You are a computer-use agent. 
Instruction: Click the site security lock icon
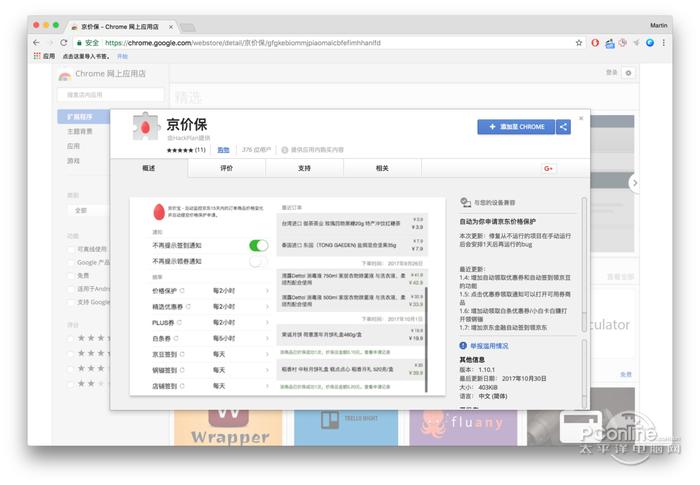79,43
